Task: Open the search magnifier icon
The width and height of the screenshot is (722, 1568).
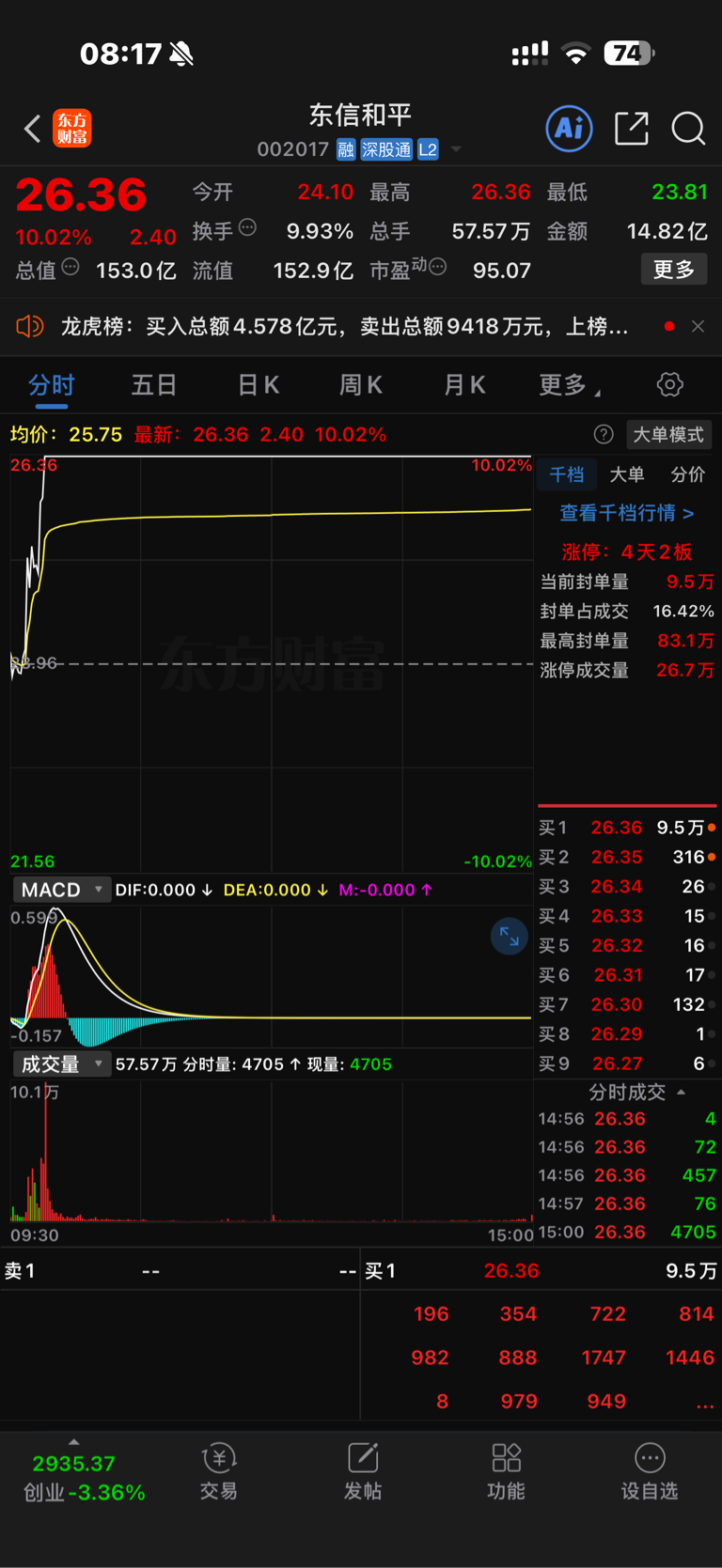Action: [688, 129]
